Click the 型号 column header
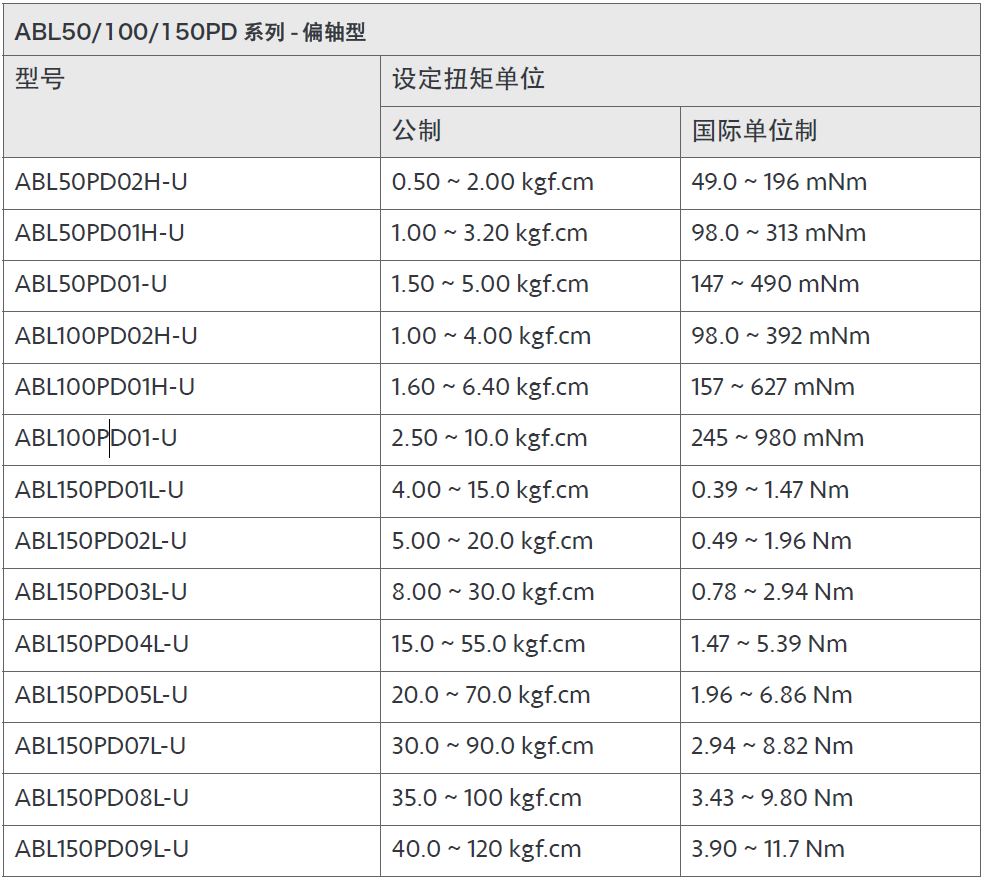 point(40,79)
